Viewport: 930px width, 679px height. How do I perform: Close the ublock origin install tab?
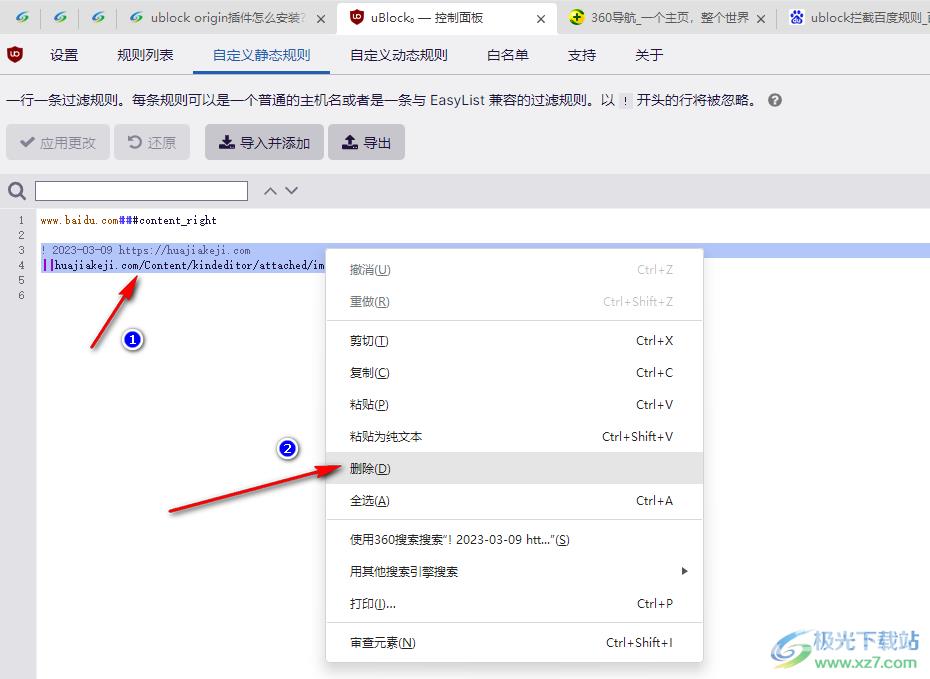pyautogui.click(x=321, y=19)
